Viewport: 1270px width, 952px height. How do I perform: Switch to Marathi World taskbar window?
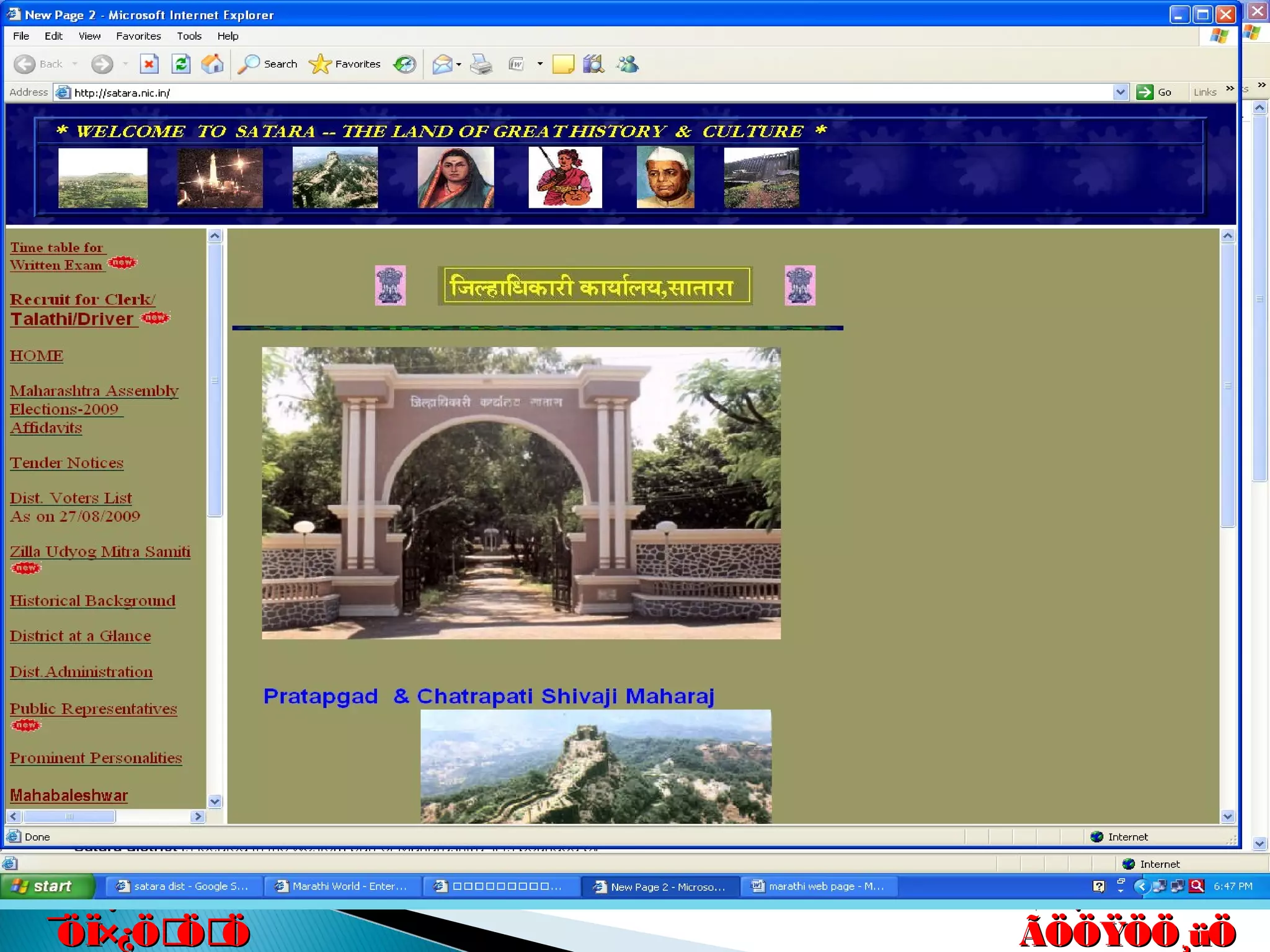pyautogui.click(x=342, y=886)
